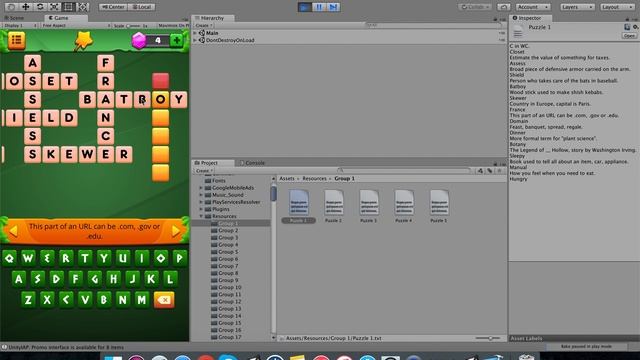Click the orange star icon in game
Viewport: 640px width, 360px height.
pos(84,40)
